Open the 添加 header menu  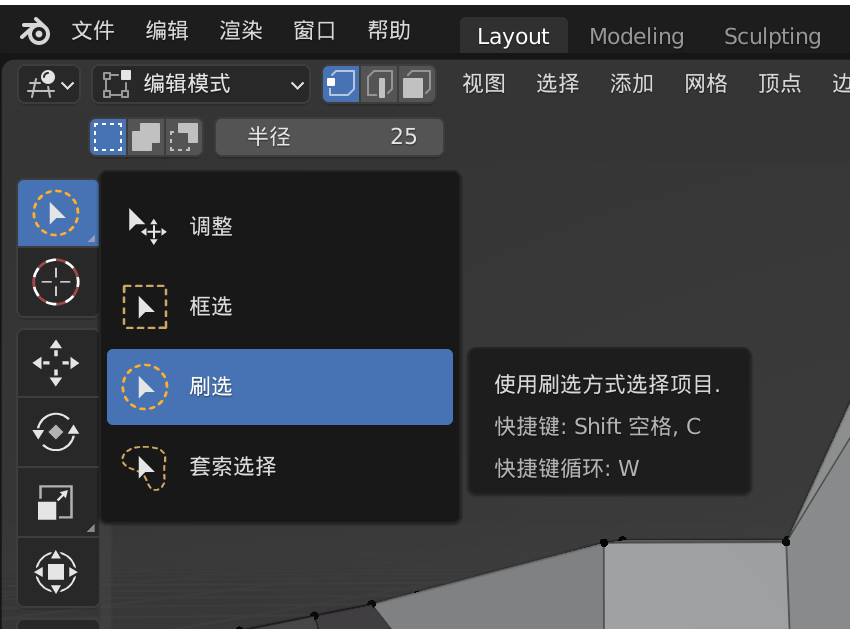click(x=632, y=84)
